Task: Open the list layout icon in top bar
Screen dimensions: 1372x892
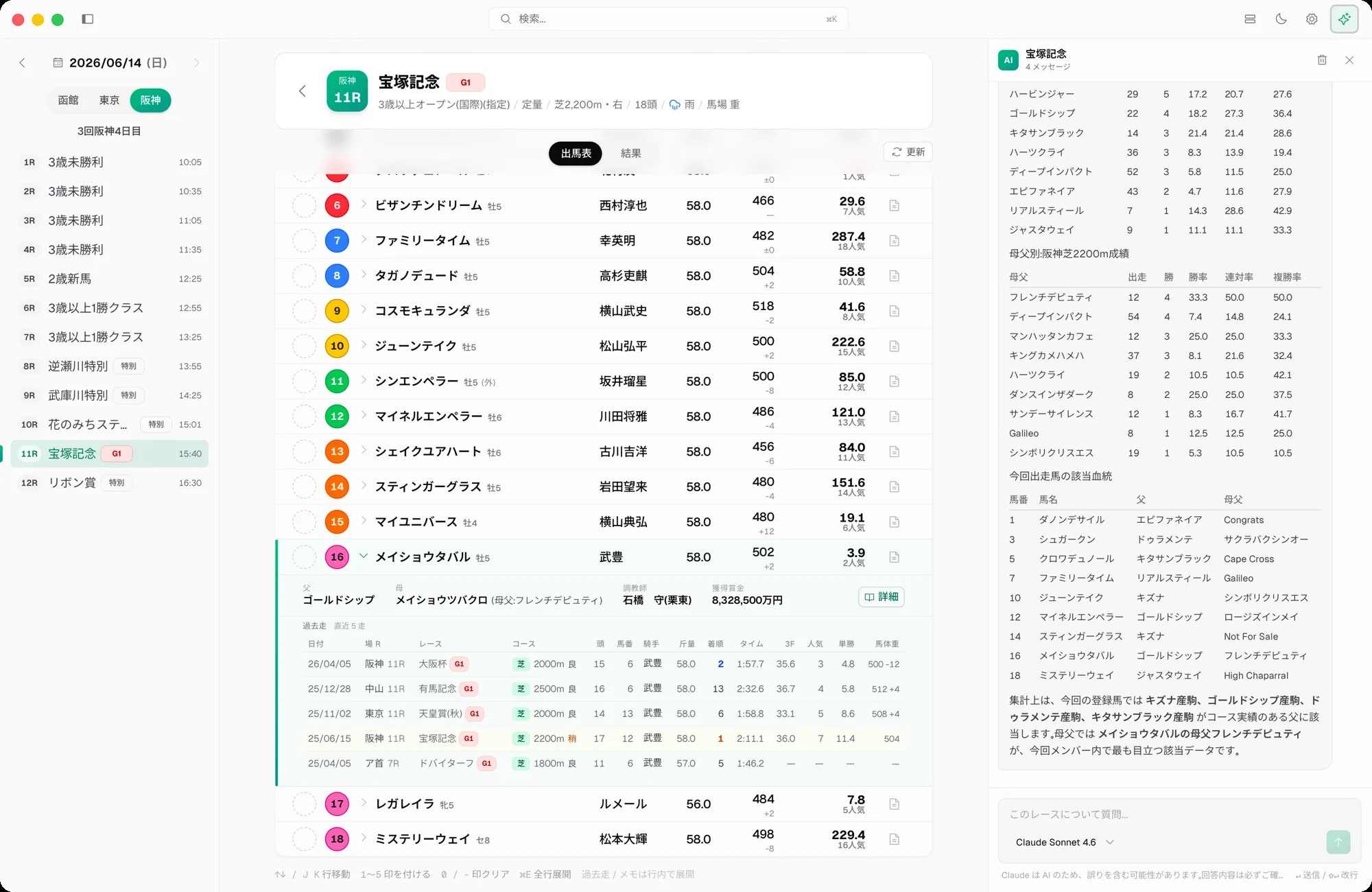Action: pyautogui.click(x=1250, y=19)
